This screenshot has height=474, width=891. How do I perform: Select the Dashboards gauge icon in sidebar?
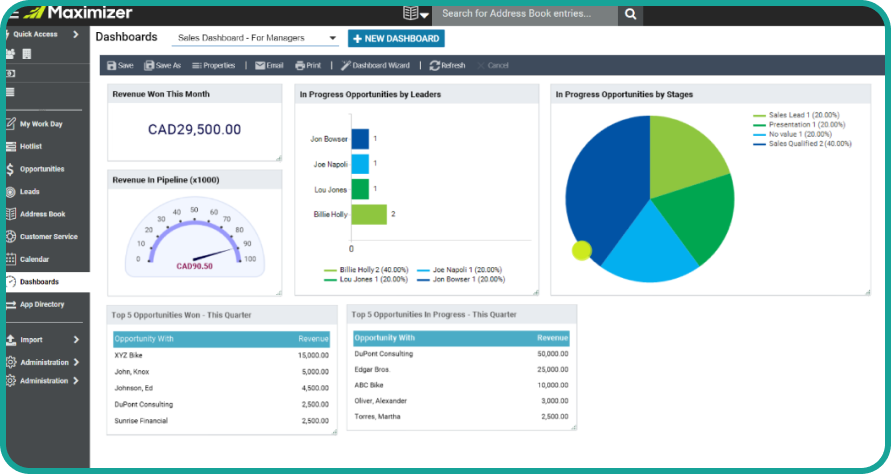[x=11, y=281]
